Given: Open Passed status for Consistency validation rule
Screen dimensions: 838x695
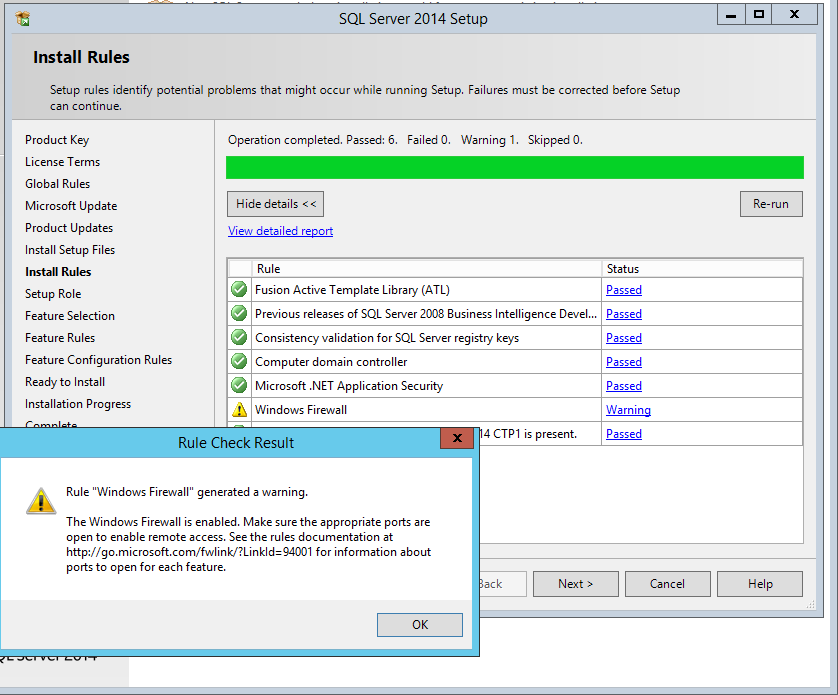Looking at the screenshot, I should coord(624,338).
